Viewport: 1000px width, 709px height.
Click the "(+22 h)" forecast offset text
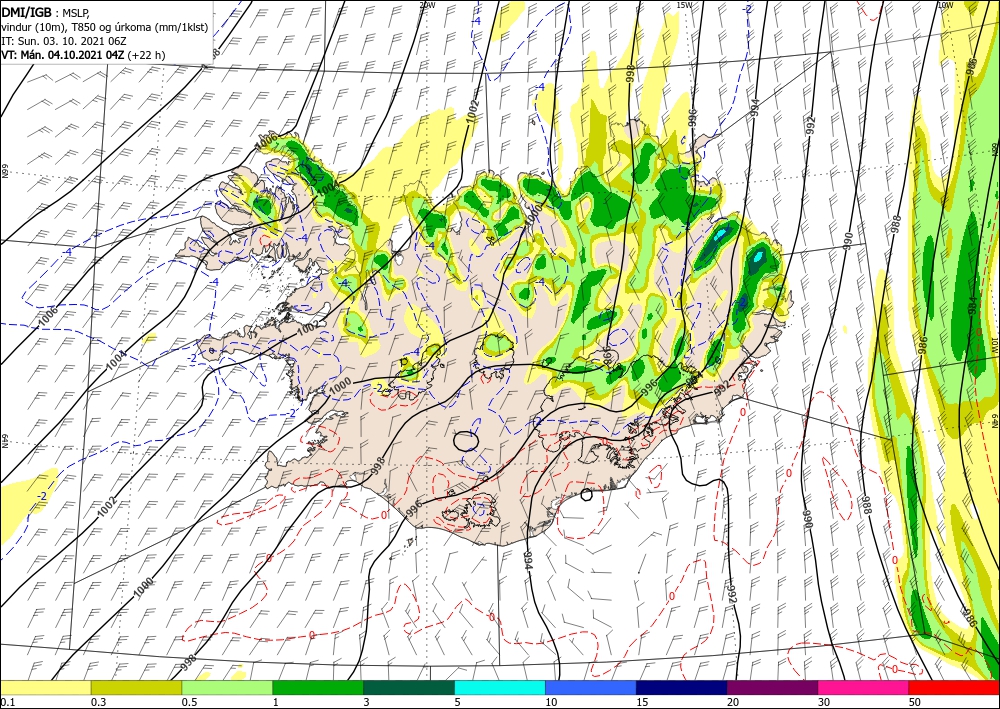coord(147,55)
